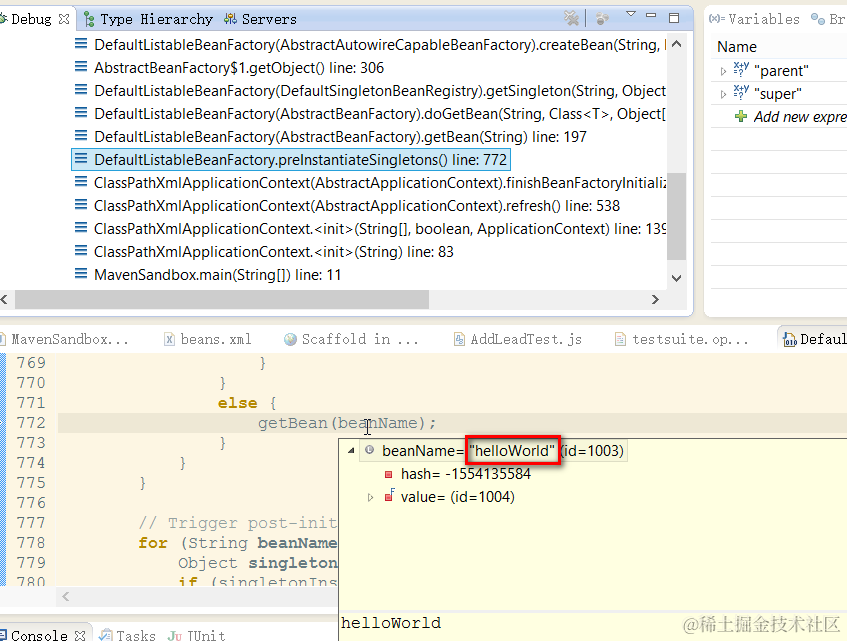Click the "super" watch expression icon
Viewport: 847px width, 641px height.
(x=741, y=92)
